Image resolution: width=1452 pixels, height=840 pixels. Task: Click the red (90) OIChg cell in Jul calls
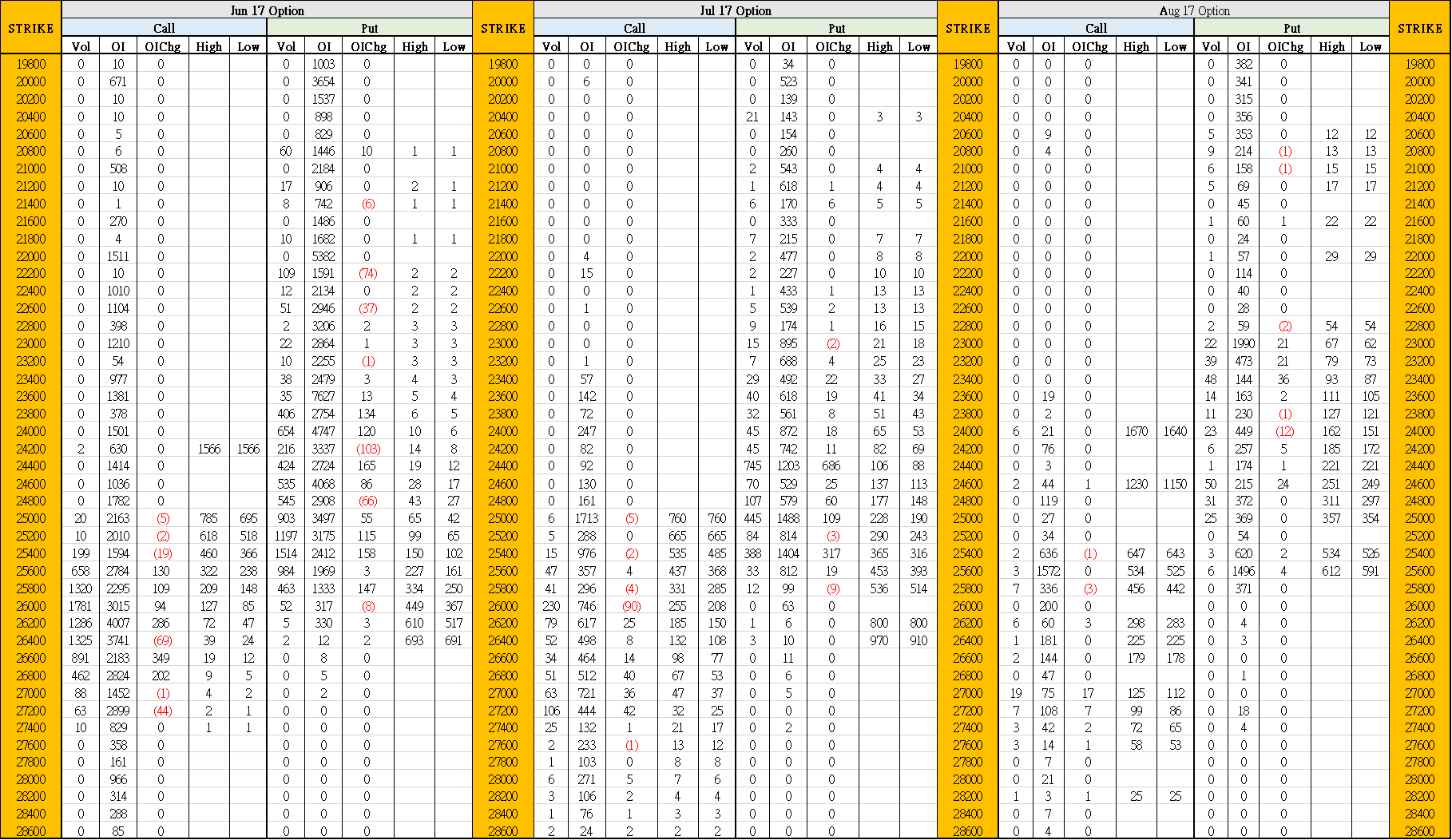pyautogui.click(x=631, y=606)
